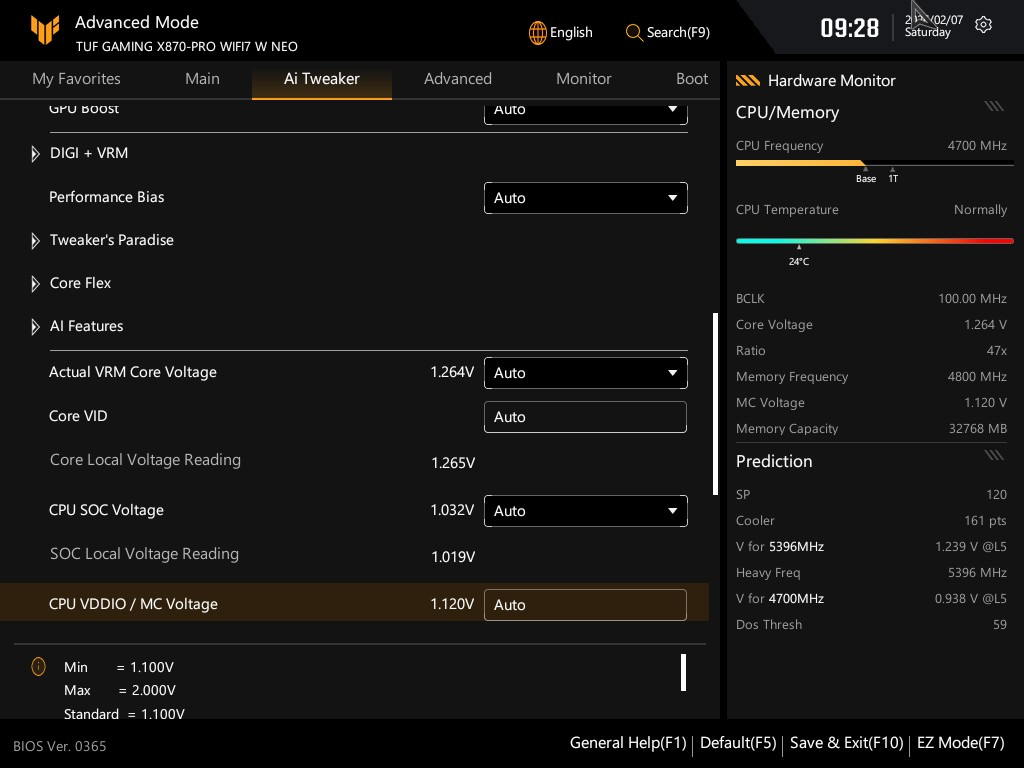Open the CPU SOC Voltage dropdown
This screenshot has width=1024, height=768.
click(585, 511)
